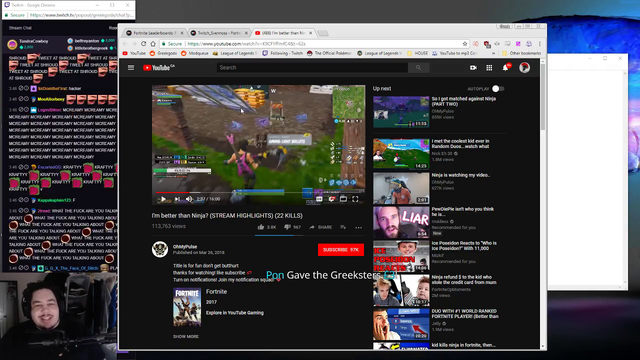This screenshot has height=360, width=640.
Task: Open the account avatar menu
Action: (524, 67)
